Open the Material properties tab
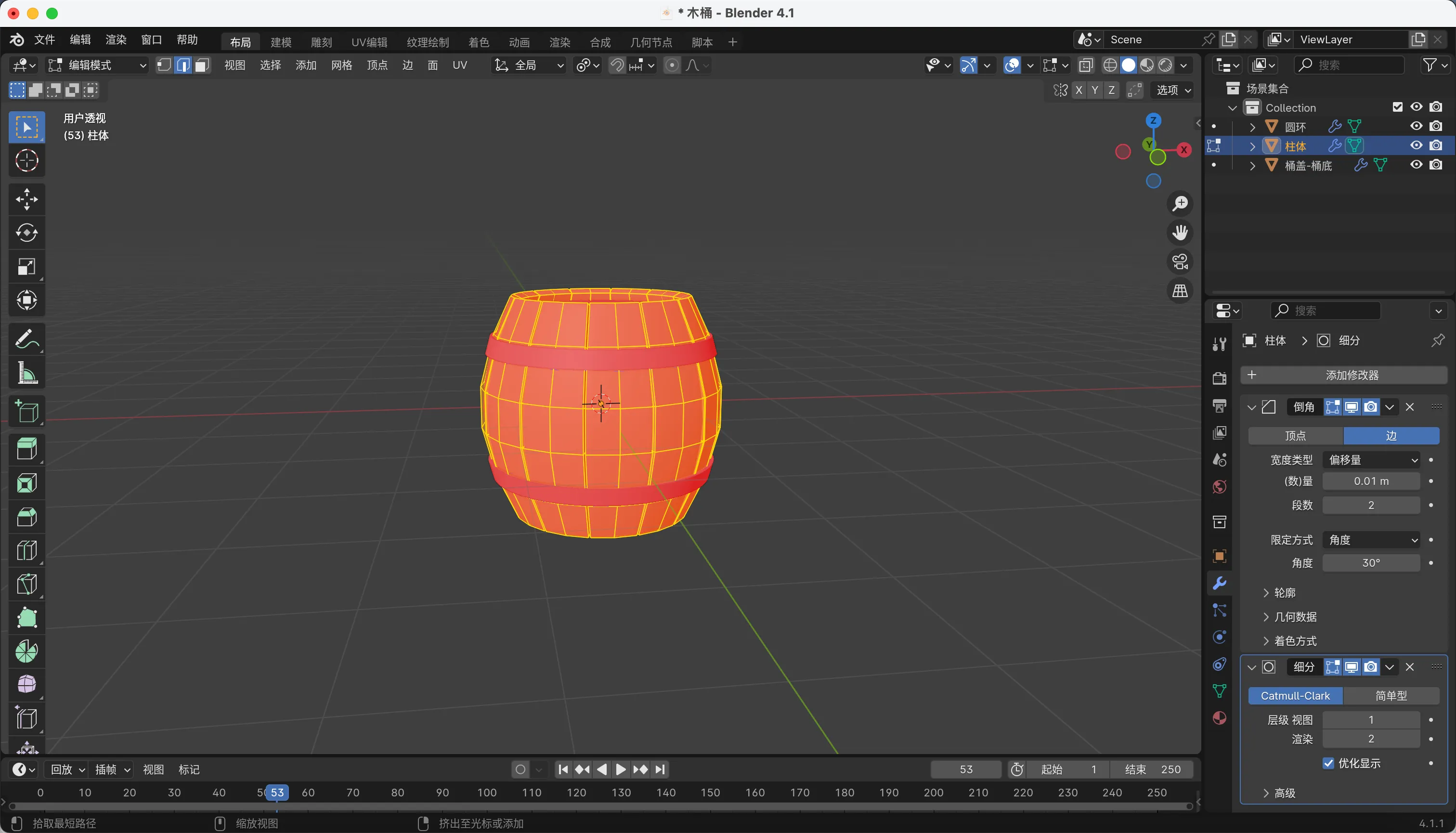Image resolution: width=1456 pixels, height=833 pixels. click(1219, 718)
